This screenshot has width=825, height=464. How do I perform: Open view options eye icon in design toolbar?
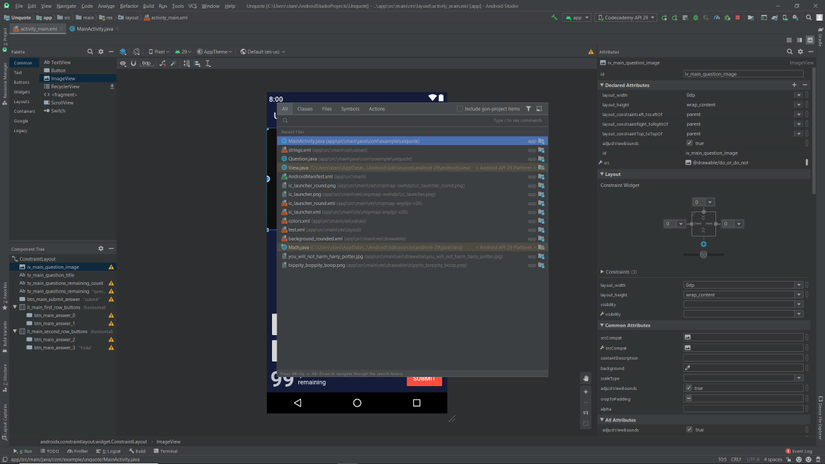pos(123,63)
